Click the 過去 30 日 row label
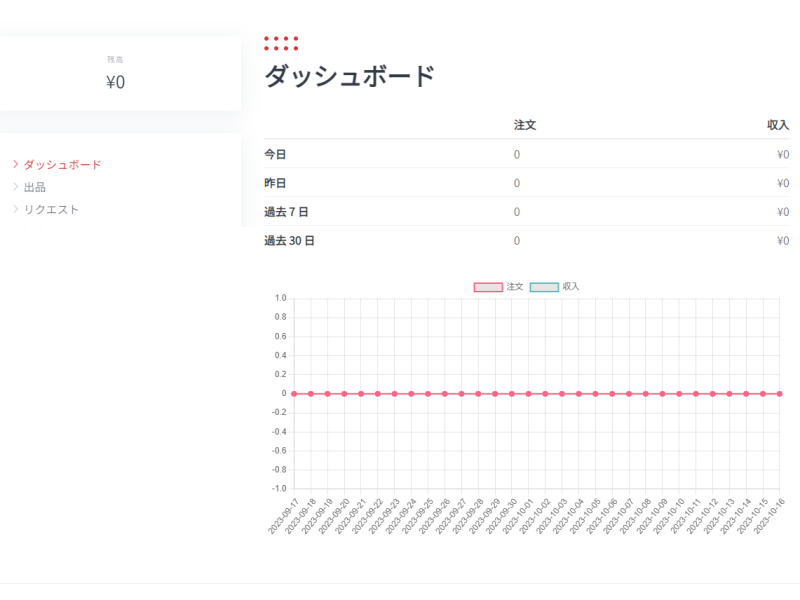 [289, 241]
